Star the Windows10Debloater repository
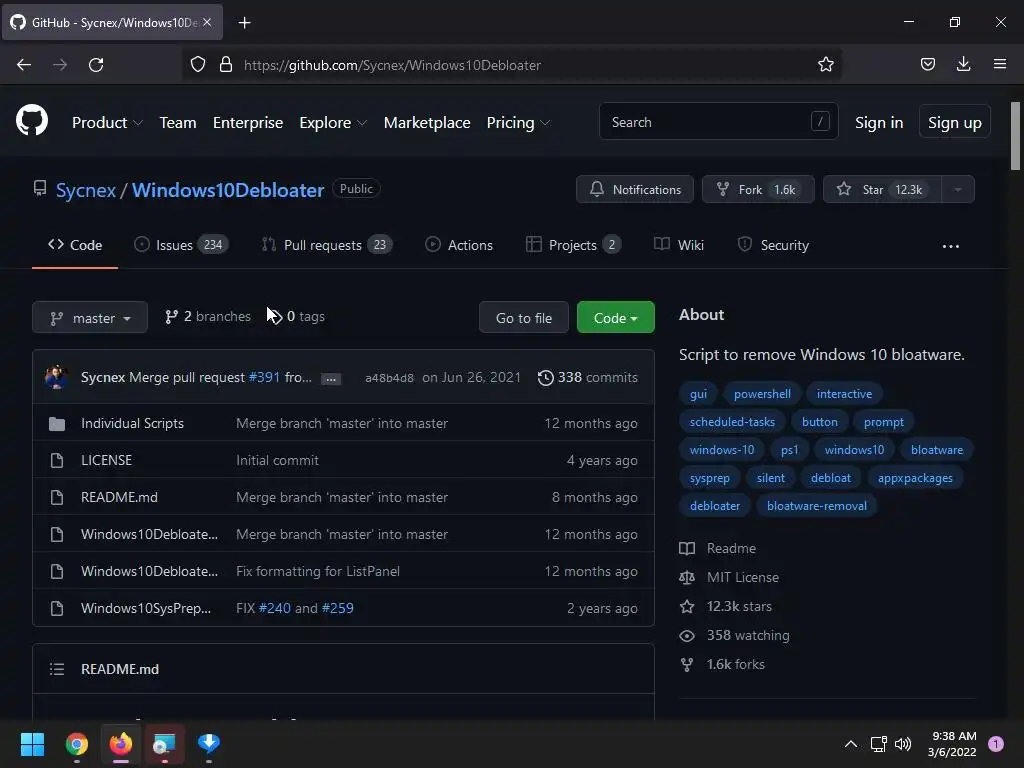Screen dimensions: 1024x768 [x=882, y=189]
